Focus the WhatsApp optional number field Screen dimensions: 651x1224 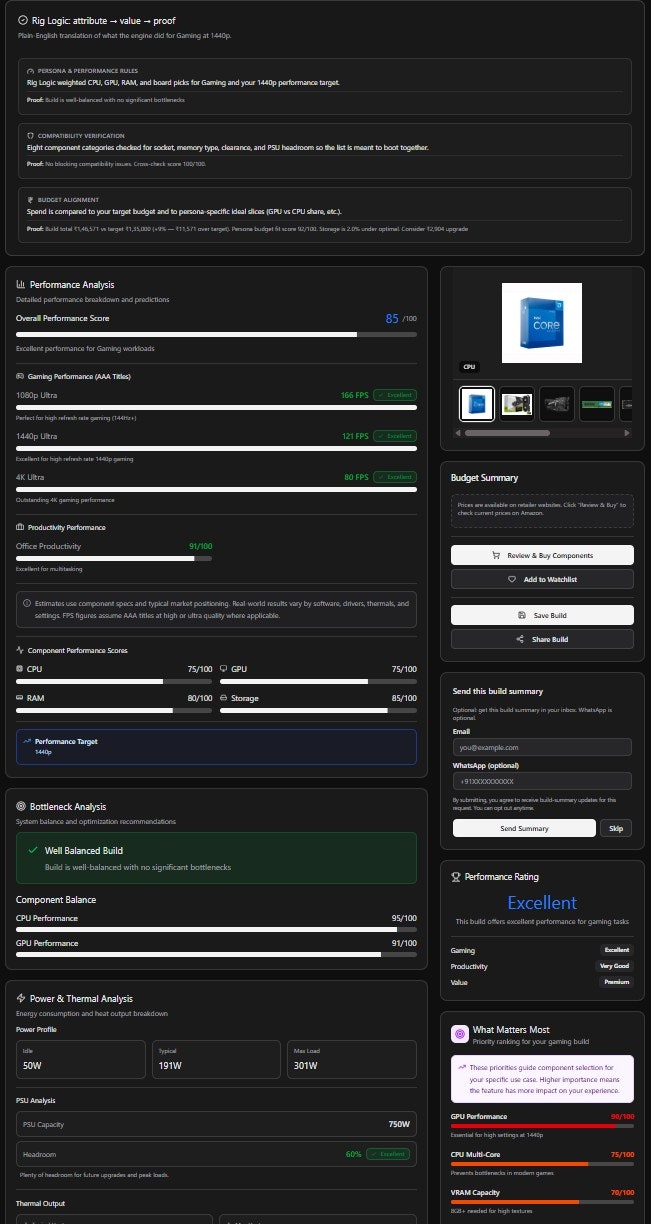click(x=542, y=781)
